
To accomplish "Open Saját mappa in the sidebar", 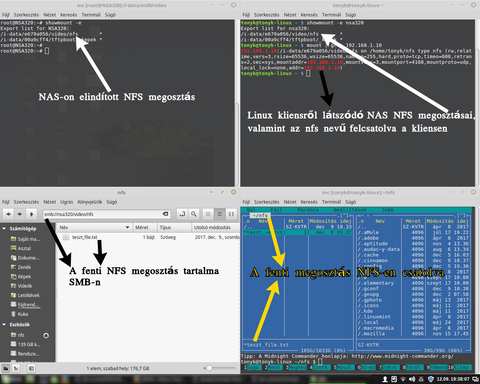I will click(25, 239).
